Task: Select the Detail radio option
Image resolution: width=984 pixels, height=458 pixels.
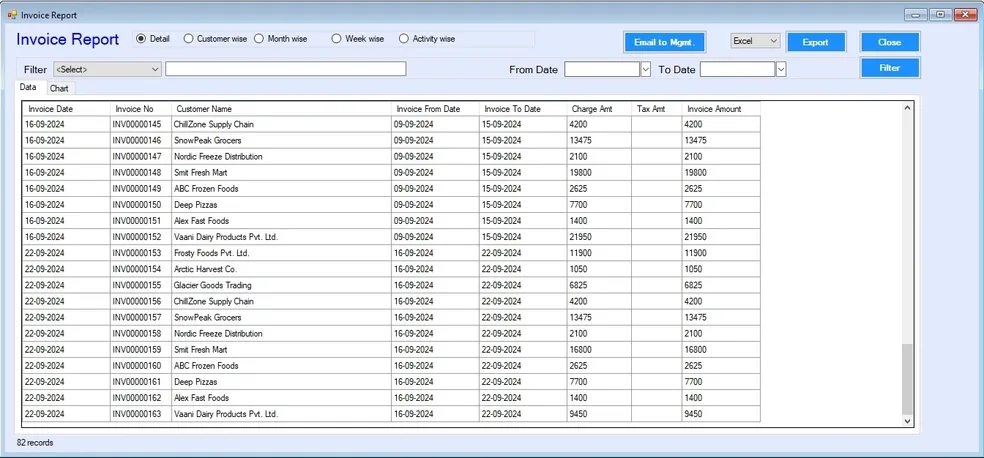Action: click(x=141, y=39)
